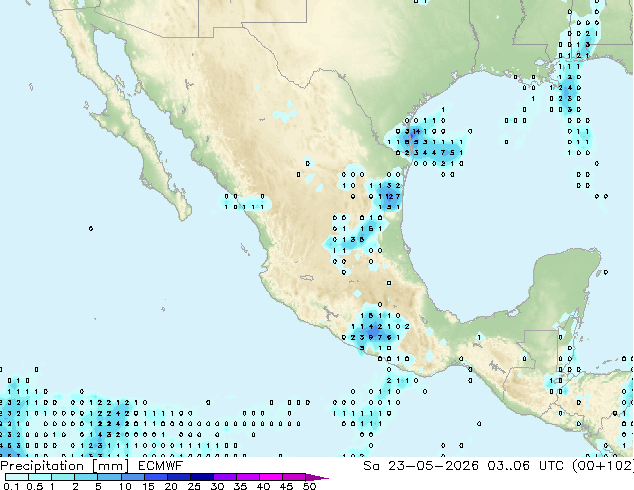
Task: Click the 5–10 mm legend color swatch
Action: [109, 477]
